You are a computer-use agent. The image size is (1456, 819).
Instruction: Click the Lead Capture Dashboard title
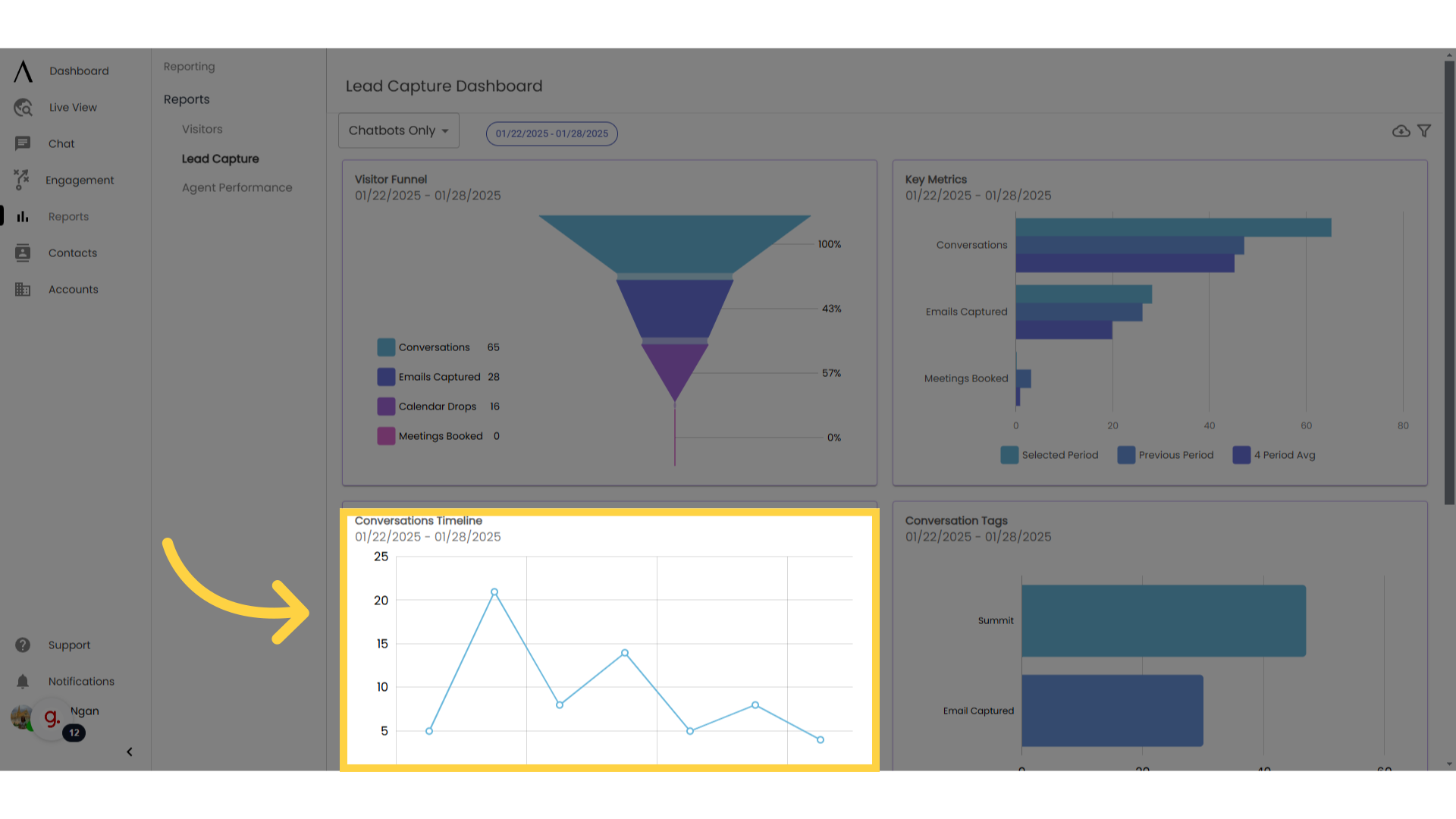click(x=444, y=86)
